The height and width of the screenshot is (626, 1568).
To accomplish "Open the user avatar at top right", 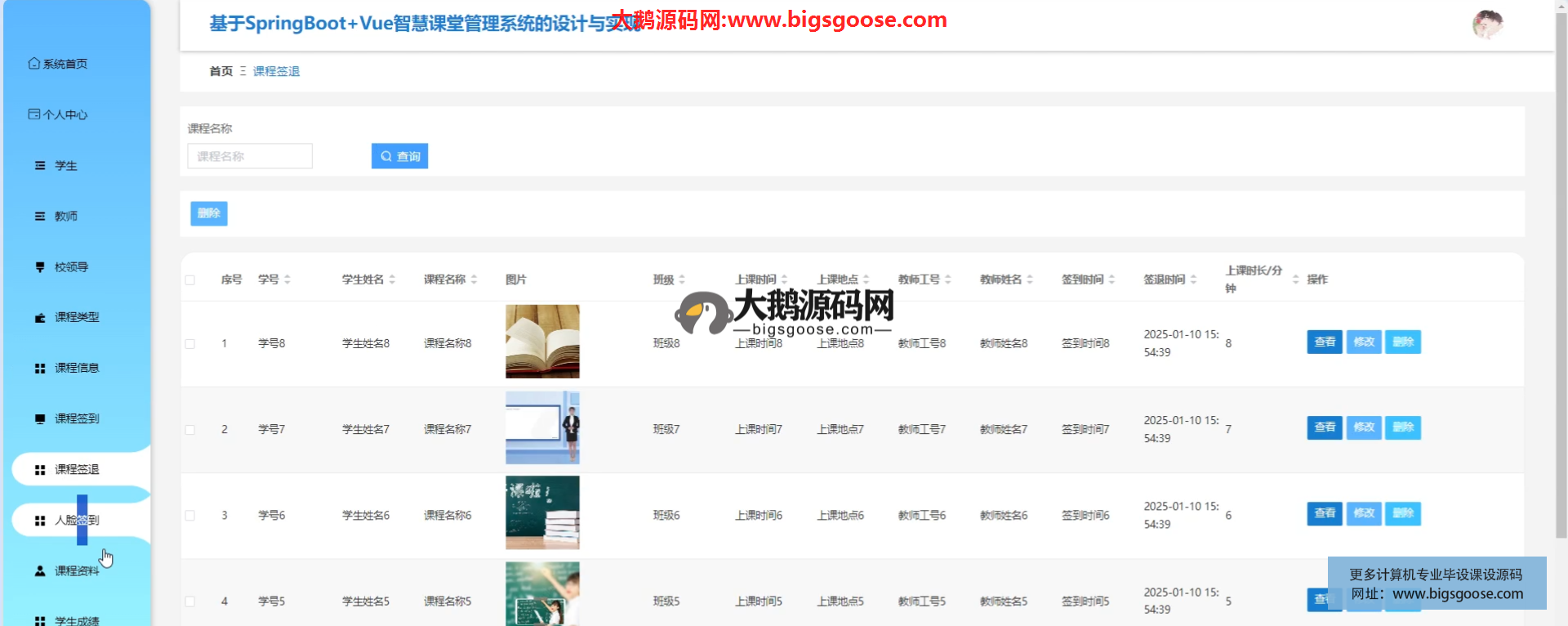I will (1487, 25).
